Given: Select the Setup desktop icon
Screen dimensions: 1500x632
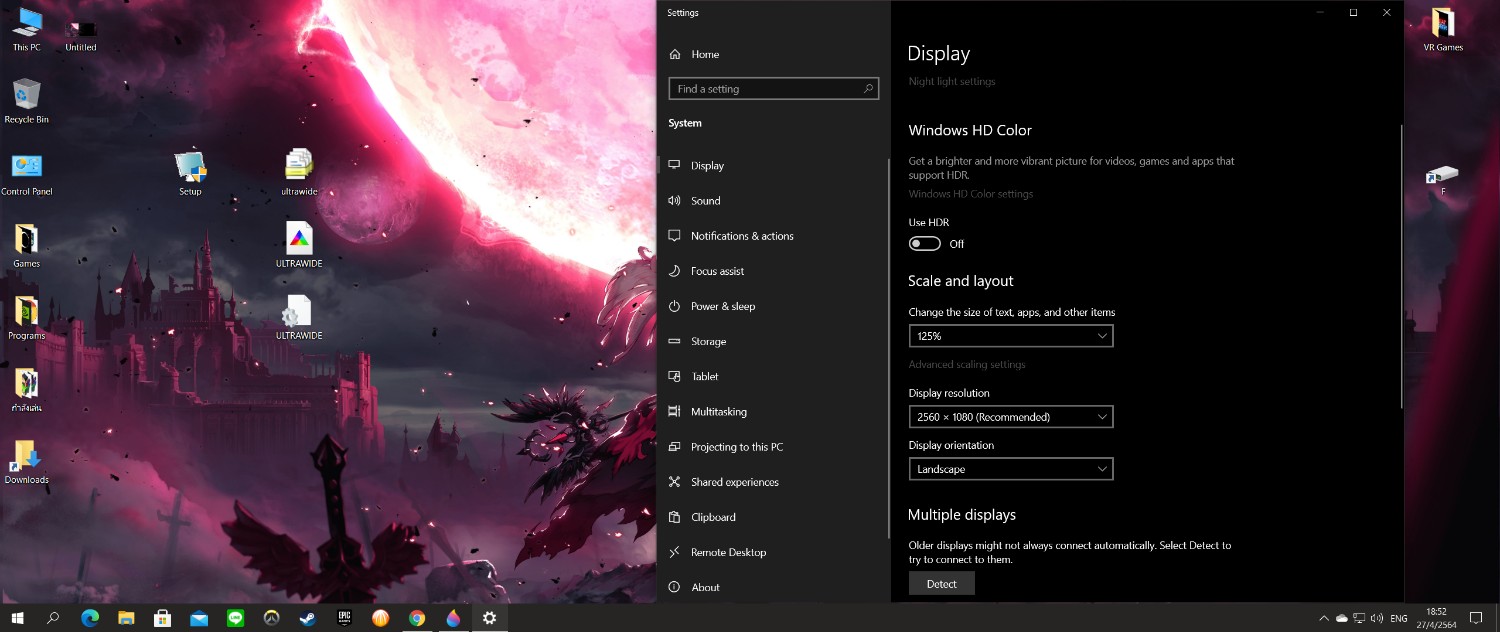Looking at the screenshot, I should (190, 175).
